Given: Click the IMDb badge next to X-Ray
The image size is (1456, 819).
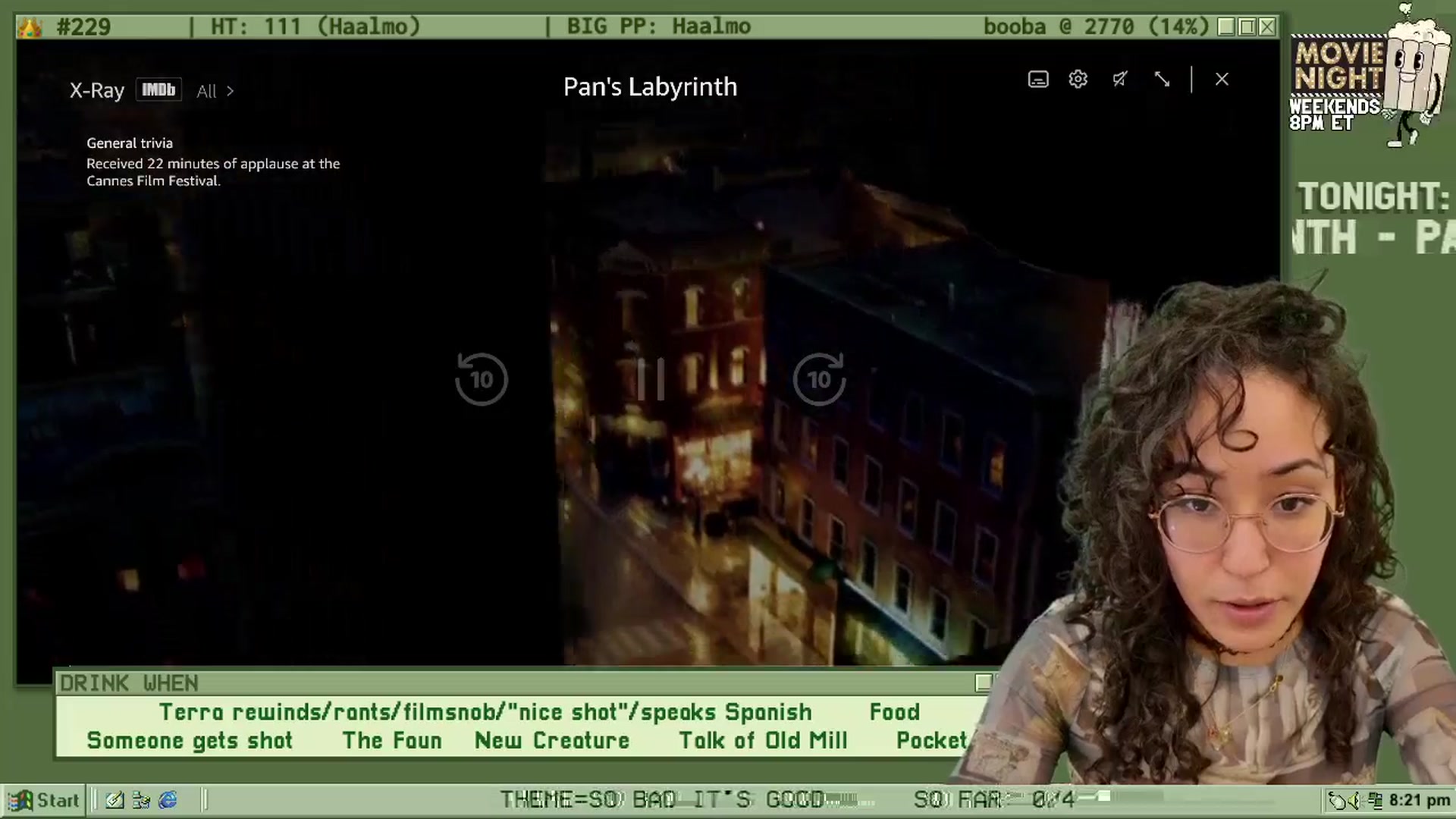Looking at the screenshot, I should 158,90.
